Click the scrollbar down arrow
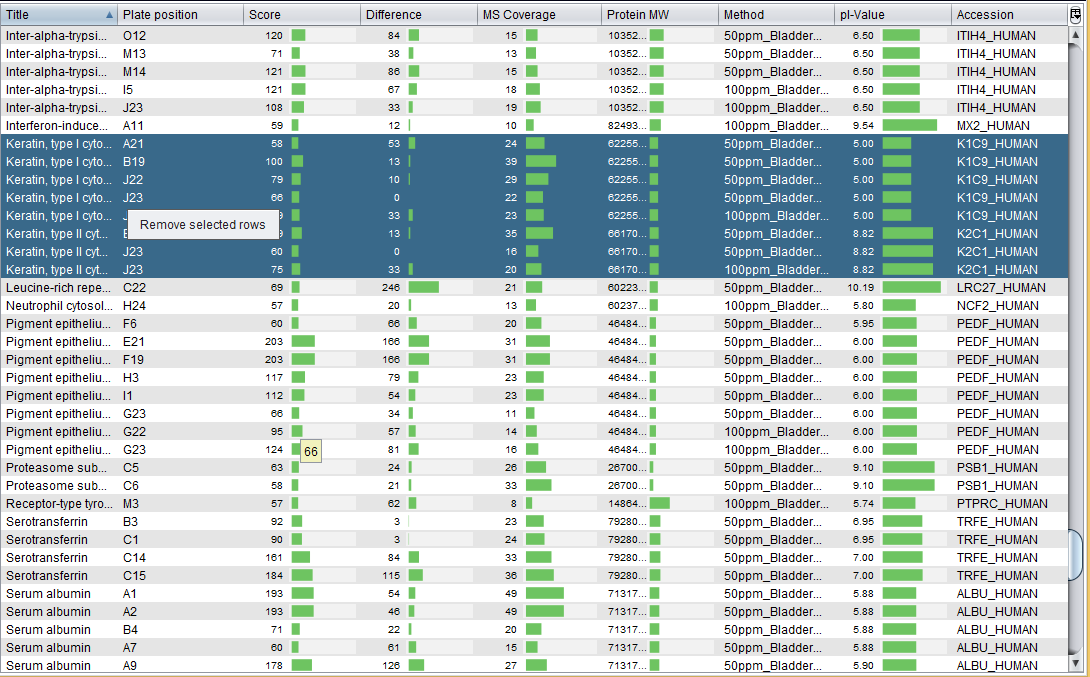 (x=1076, y=662)
